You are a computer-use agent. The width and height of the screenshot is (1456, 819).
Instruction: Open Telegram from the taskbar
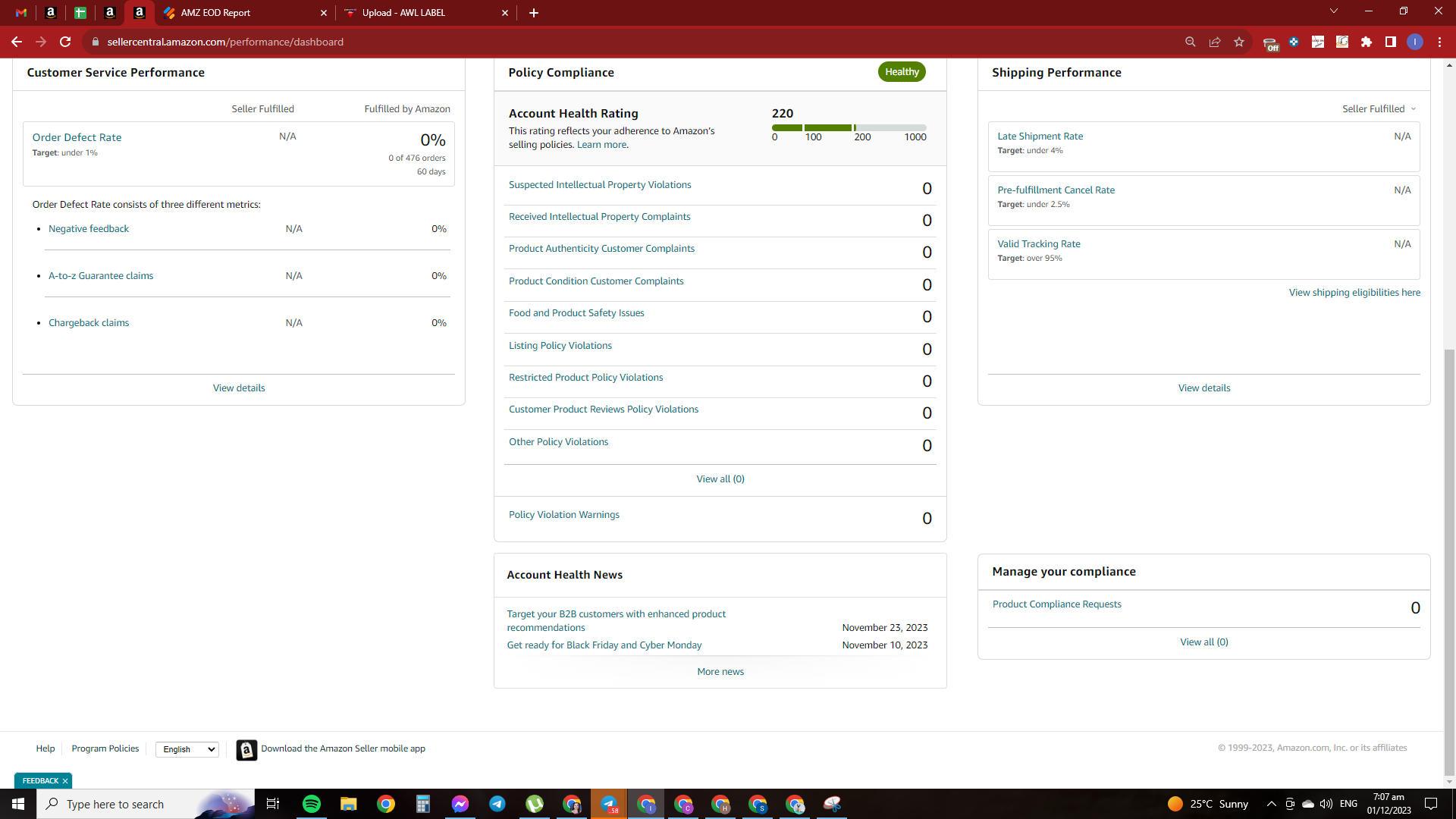coord(497,804)
